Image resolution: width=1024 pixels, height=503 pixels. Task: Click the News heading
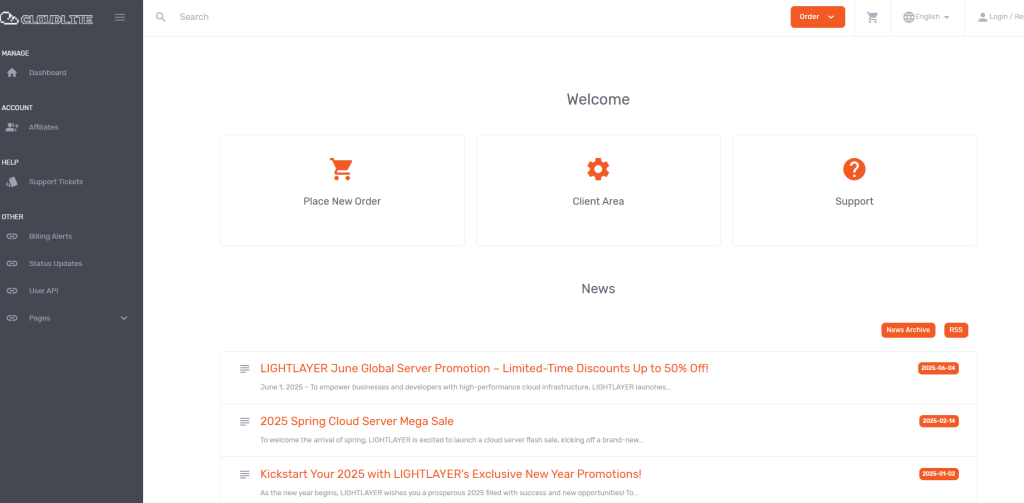coord(598,288)
